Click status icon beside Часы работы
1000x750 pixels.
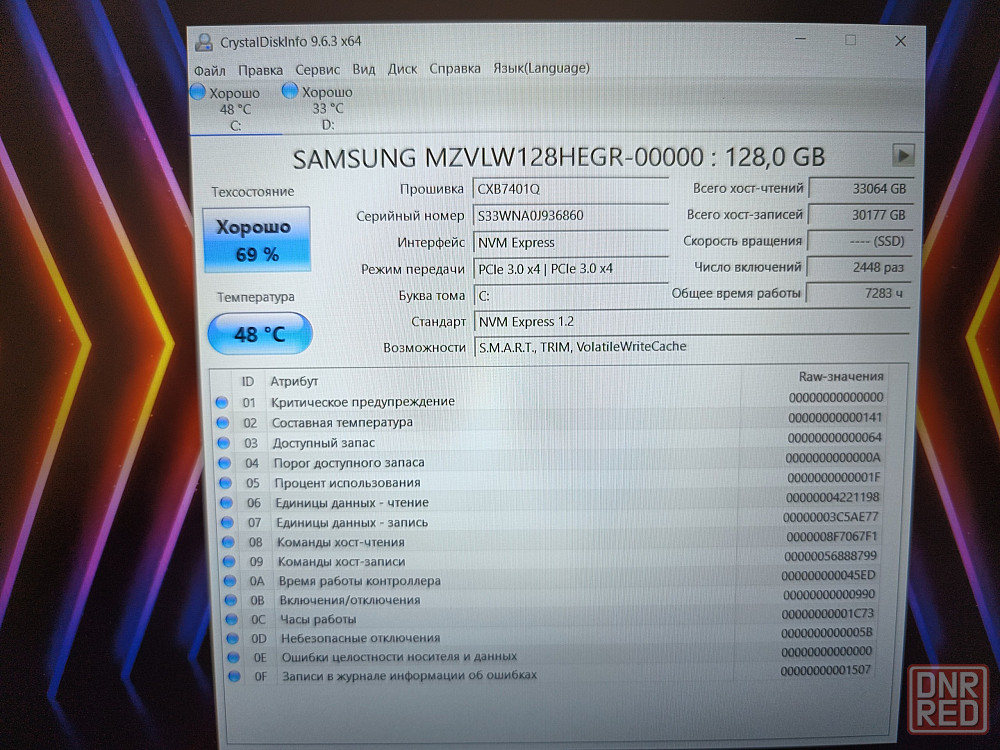coord(229,619)
